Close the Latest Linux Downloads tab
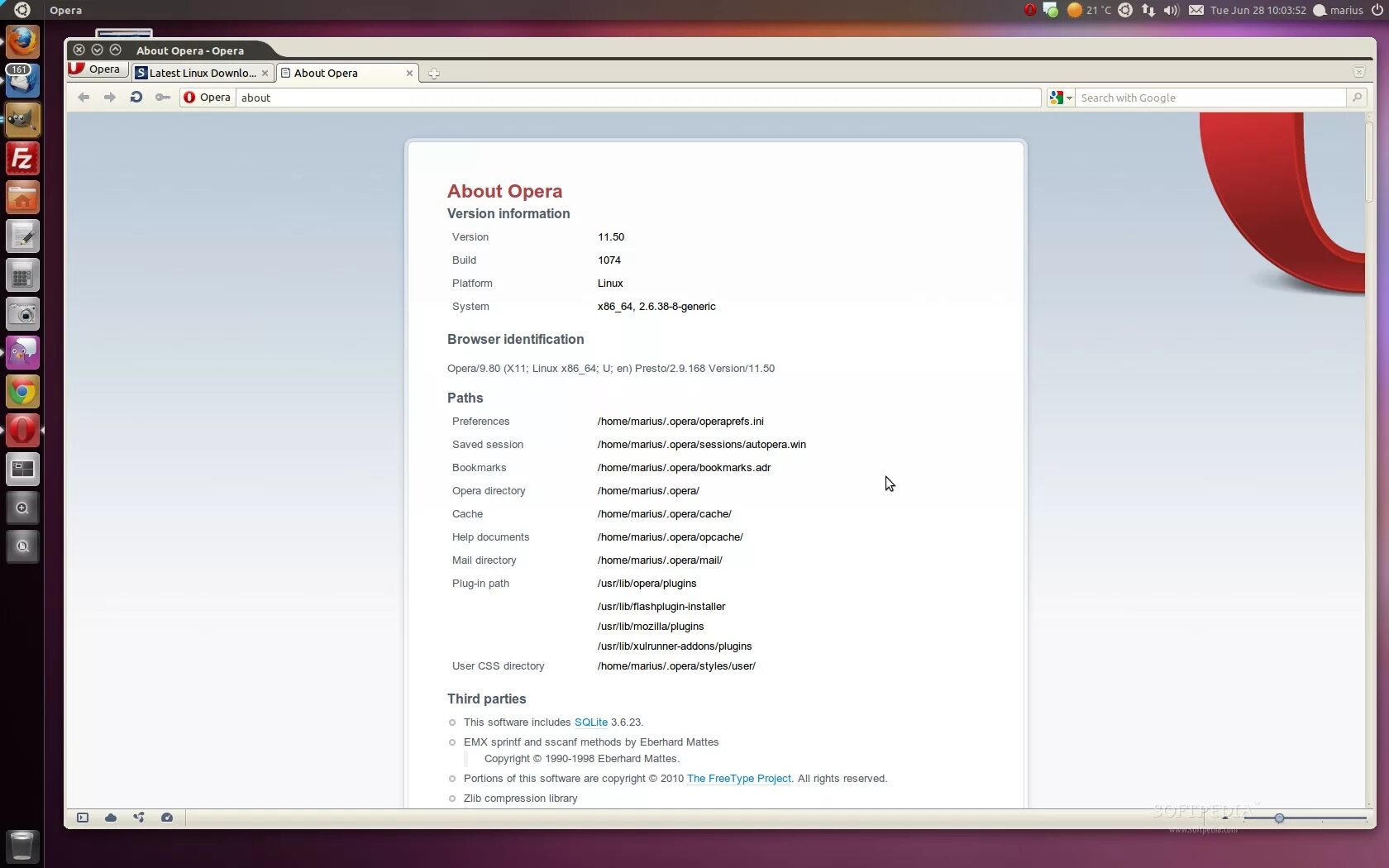The image size is (1389, 868). coord(265,73)
